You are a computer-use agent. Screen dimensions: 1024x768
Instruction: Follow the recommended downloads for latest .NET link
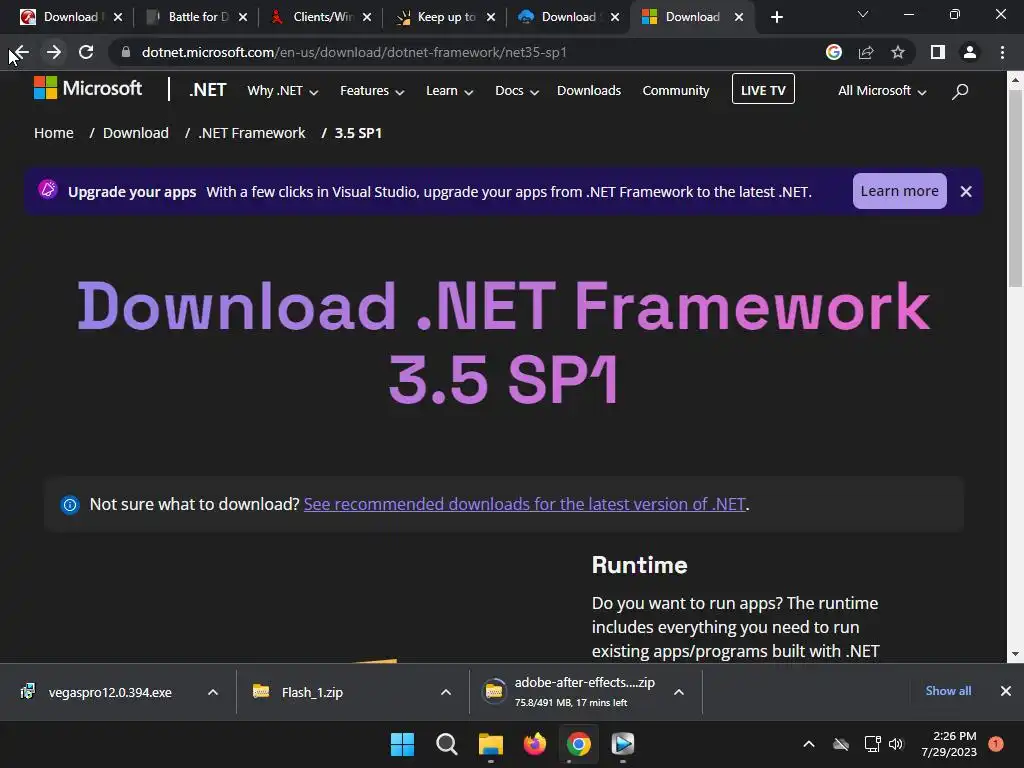pyautogui.click(x=524, y=505)
